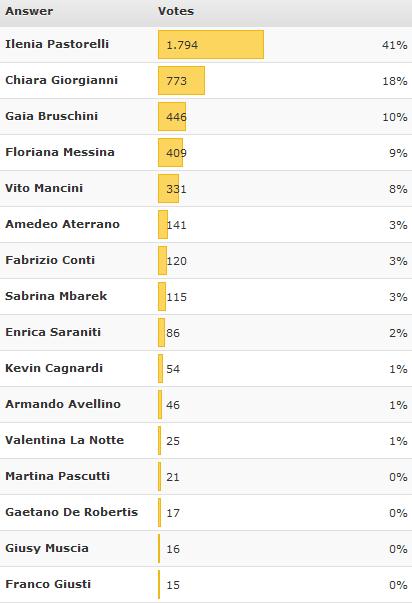Click the Martina Pascutti name
Image resolution: width=412 pixels, height=603 pixels.
pos(57,476)
